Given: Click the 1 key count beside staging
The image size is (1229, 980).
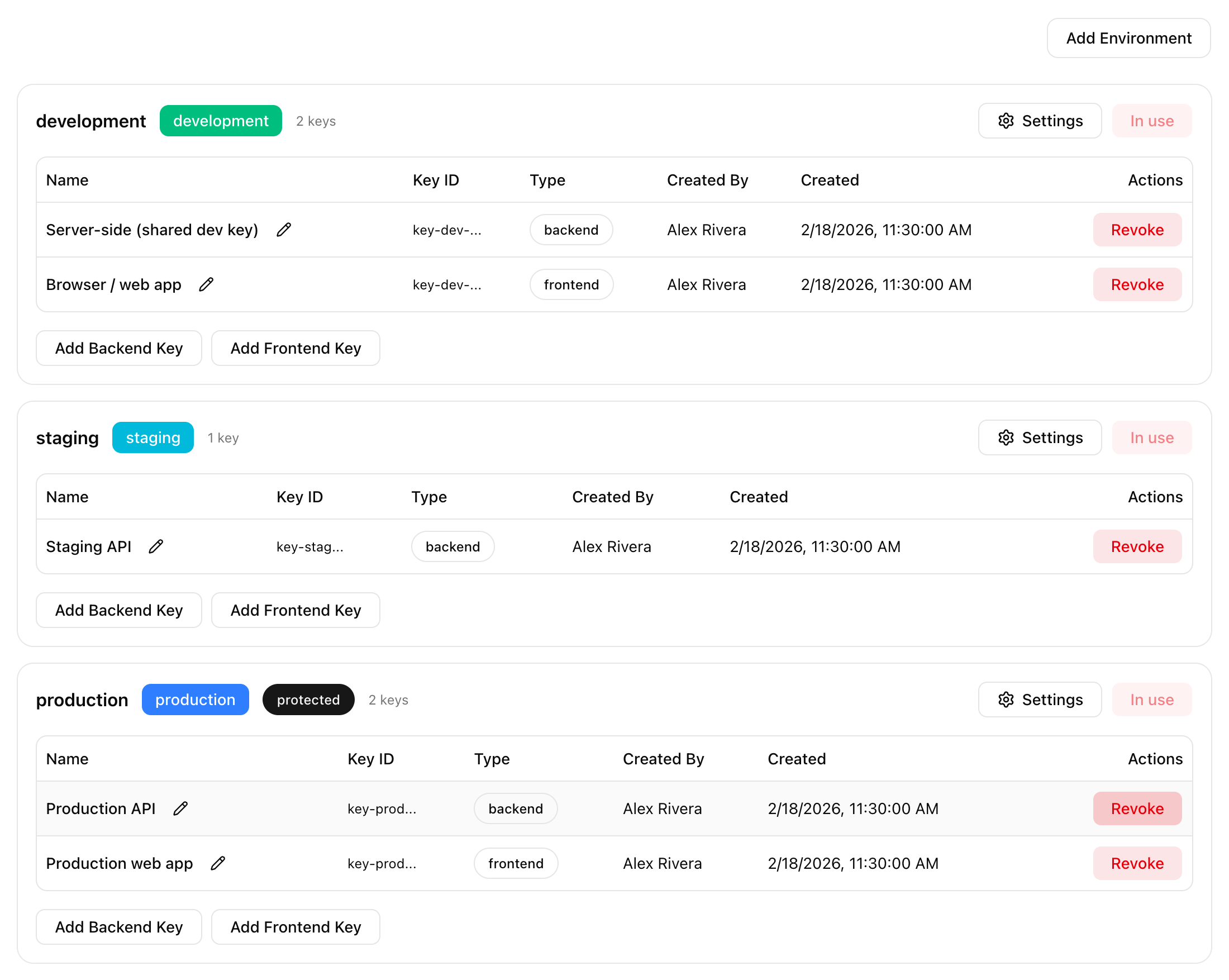Looking at the screenshot, I should click(x=223, y=437).
